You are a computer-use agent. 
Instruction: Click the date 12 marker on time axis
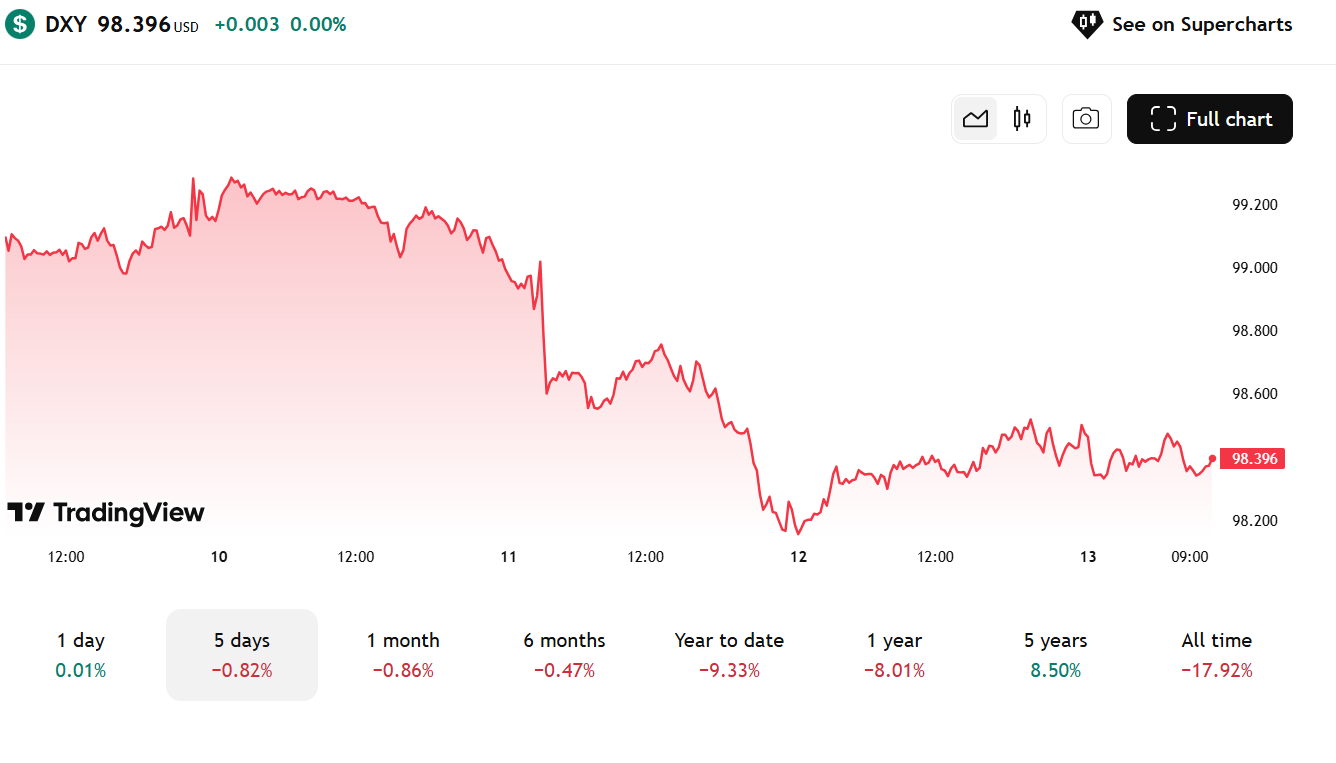pyautogui.click(x=798, y=557)
